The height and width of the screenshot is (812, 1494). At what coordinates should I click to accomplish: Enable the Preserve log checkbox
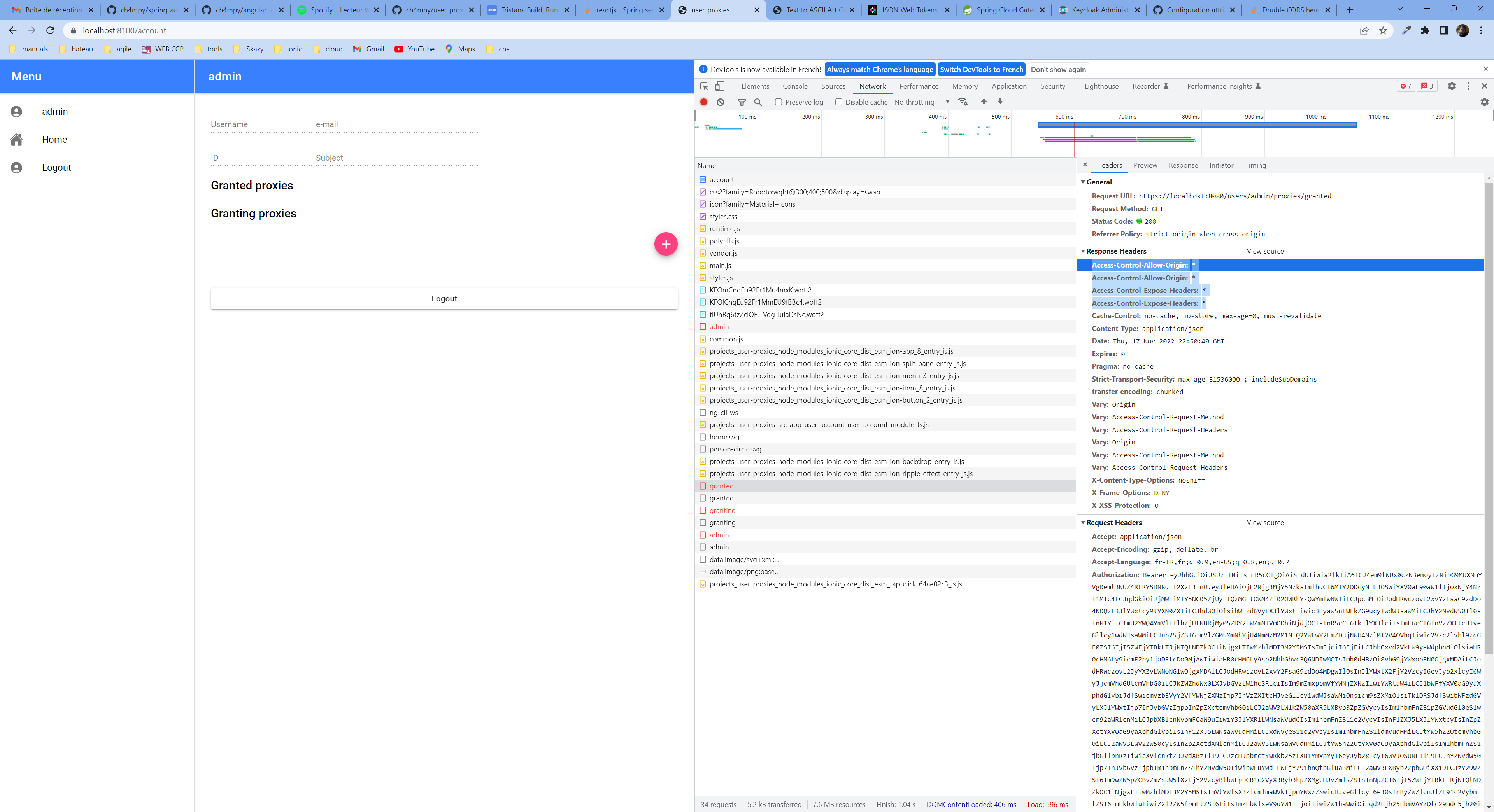click(779, 102)
